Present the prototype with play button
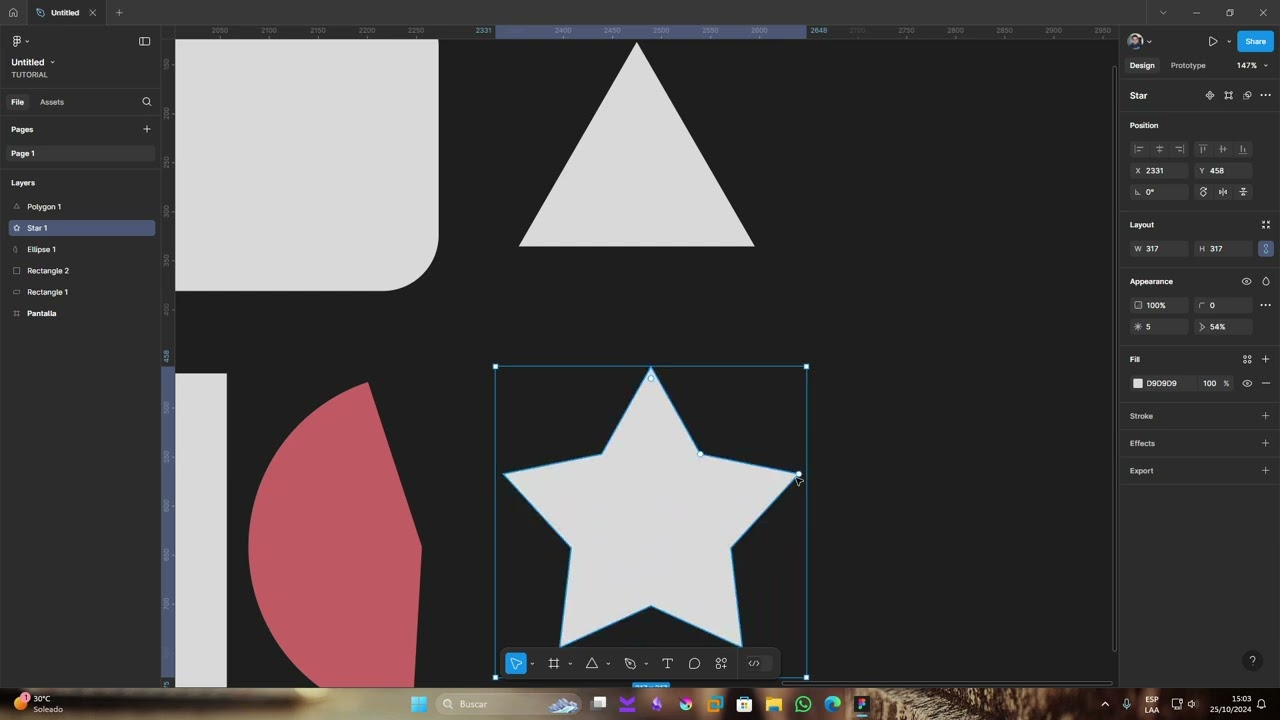The image size is (1280, 720). [1213, 41]
